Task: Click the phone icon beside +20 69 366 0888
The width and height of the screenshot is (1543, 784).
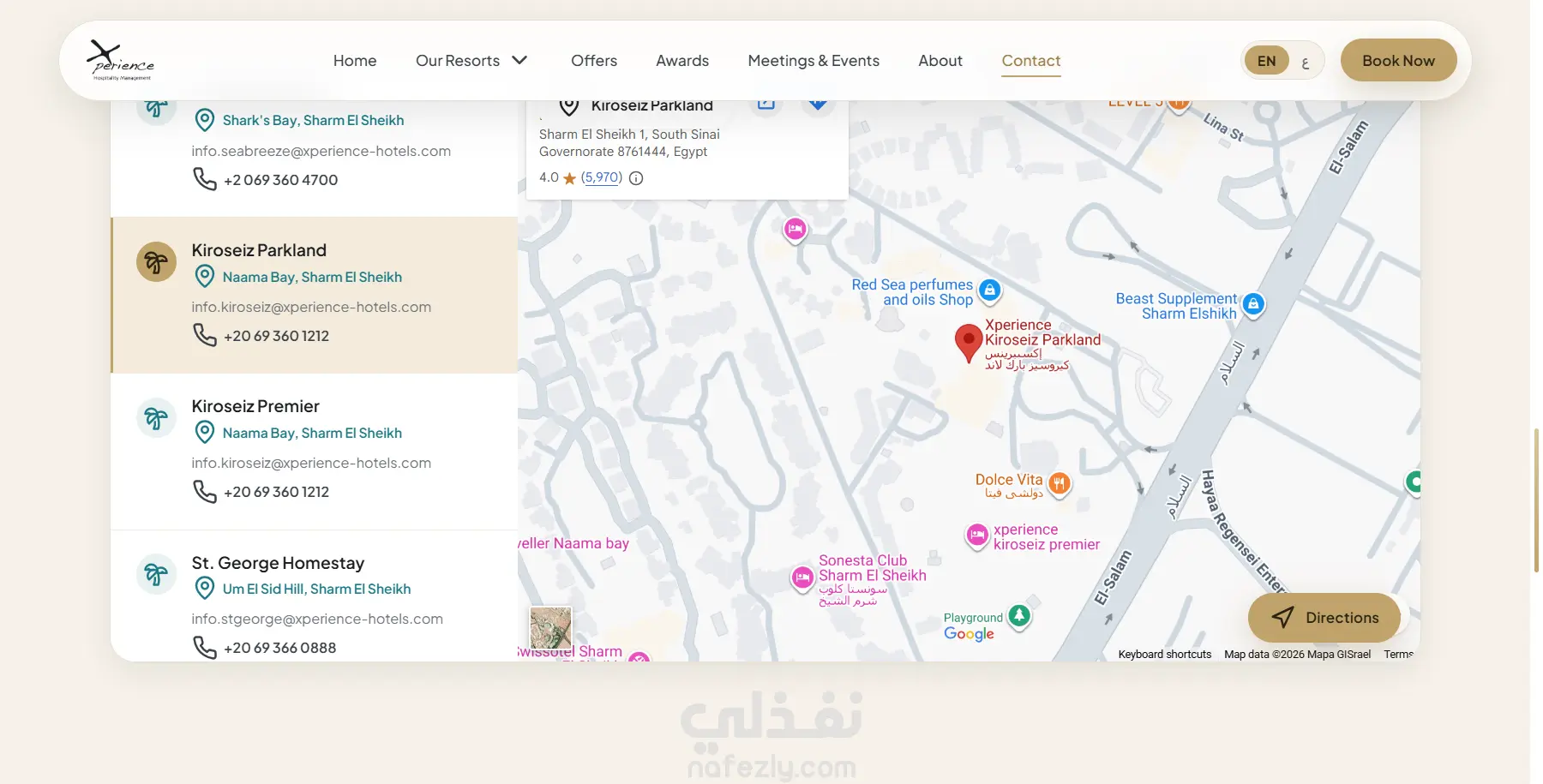Action: 204,647
